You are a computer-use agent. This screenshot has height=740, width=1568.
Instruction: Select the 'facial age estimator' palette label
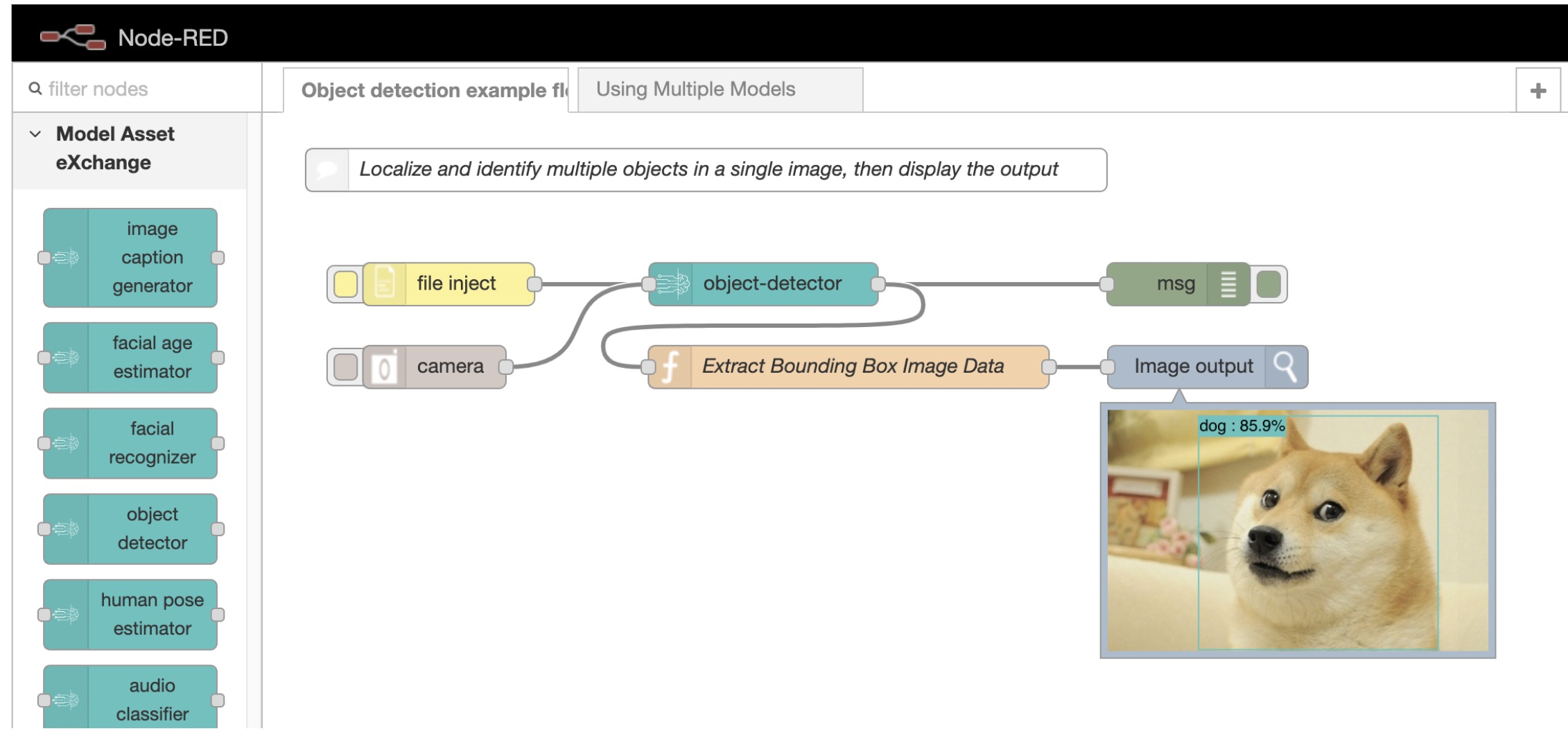[x=153, y=357]
